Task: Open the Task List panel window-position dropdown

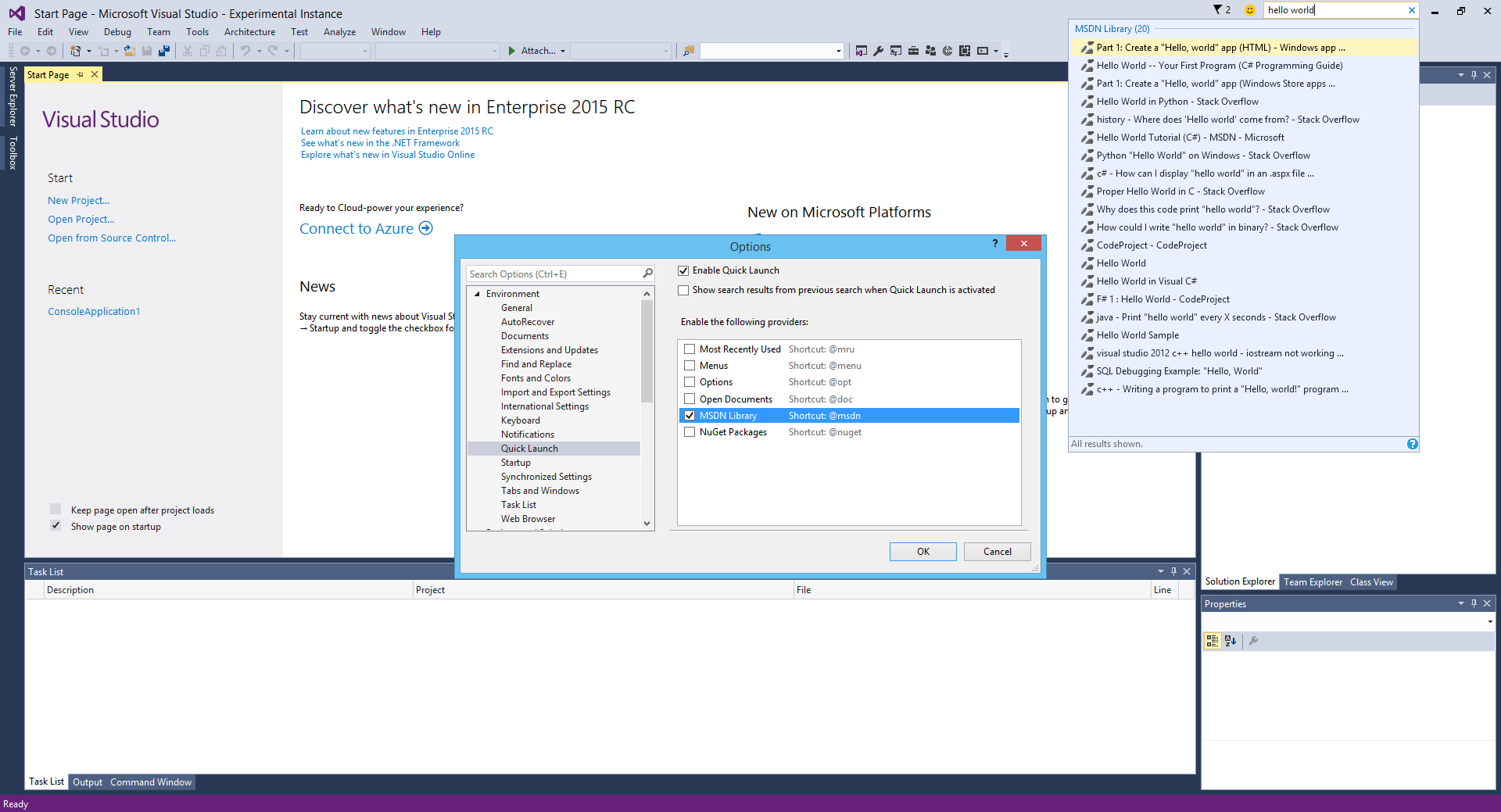Action: click(x=1160, y=571)
